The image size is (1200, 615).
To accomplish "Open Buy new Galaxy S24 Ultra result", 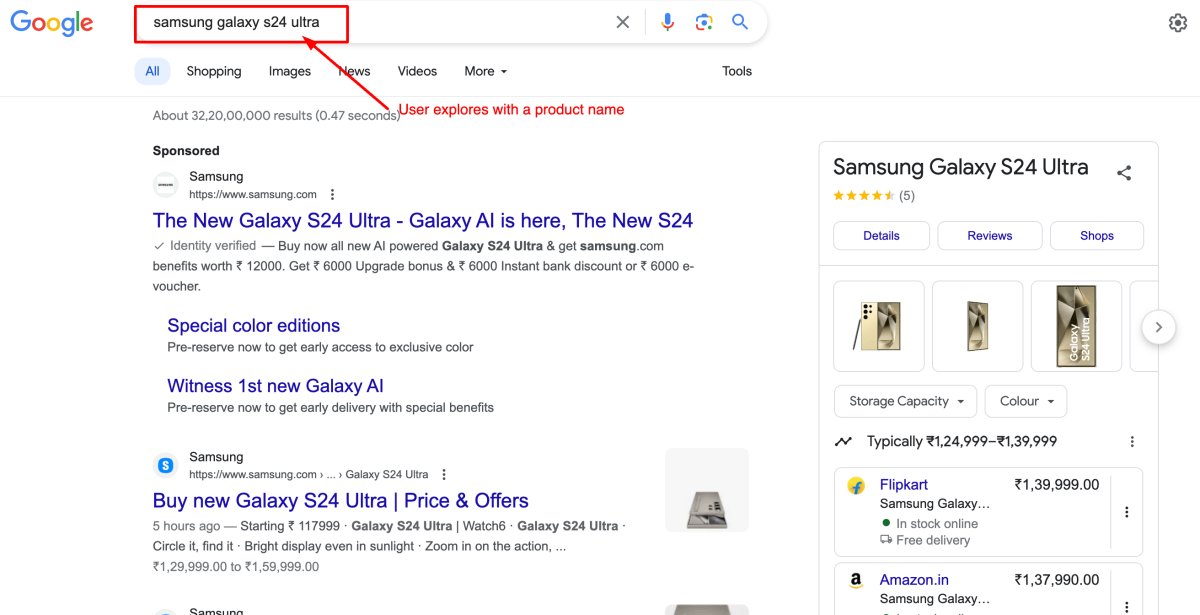I will coord(340,500).
